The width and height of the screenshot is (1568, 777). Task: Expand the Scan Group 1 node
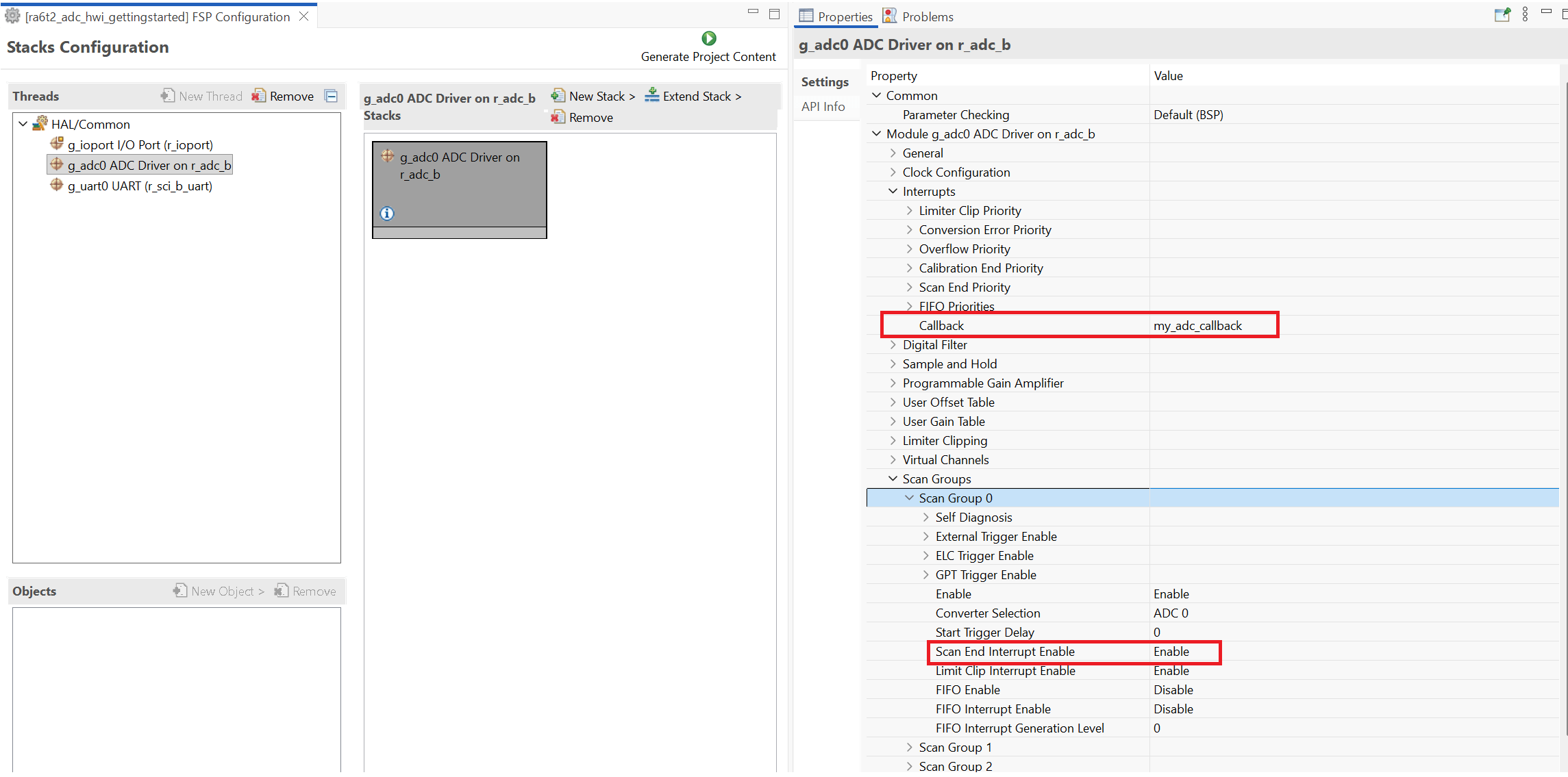pyautogui.click(x=909, y=748)
